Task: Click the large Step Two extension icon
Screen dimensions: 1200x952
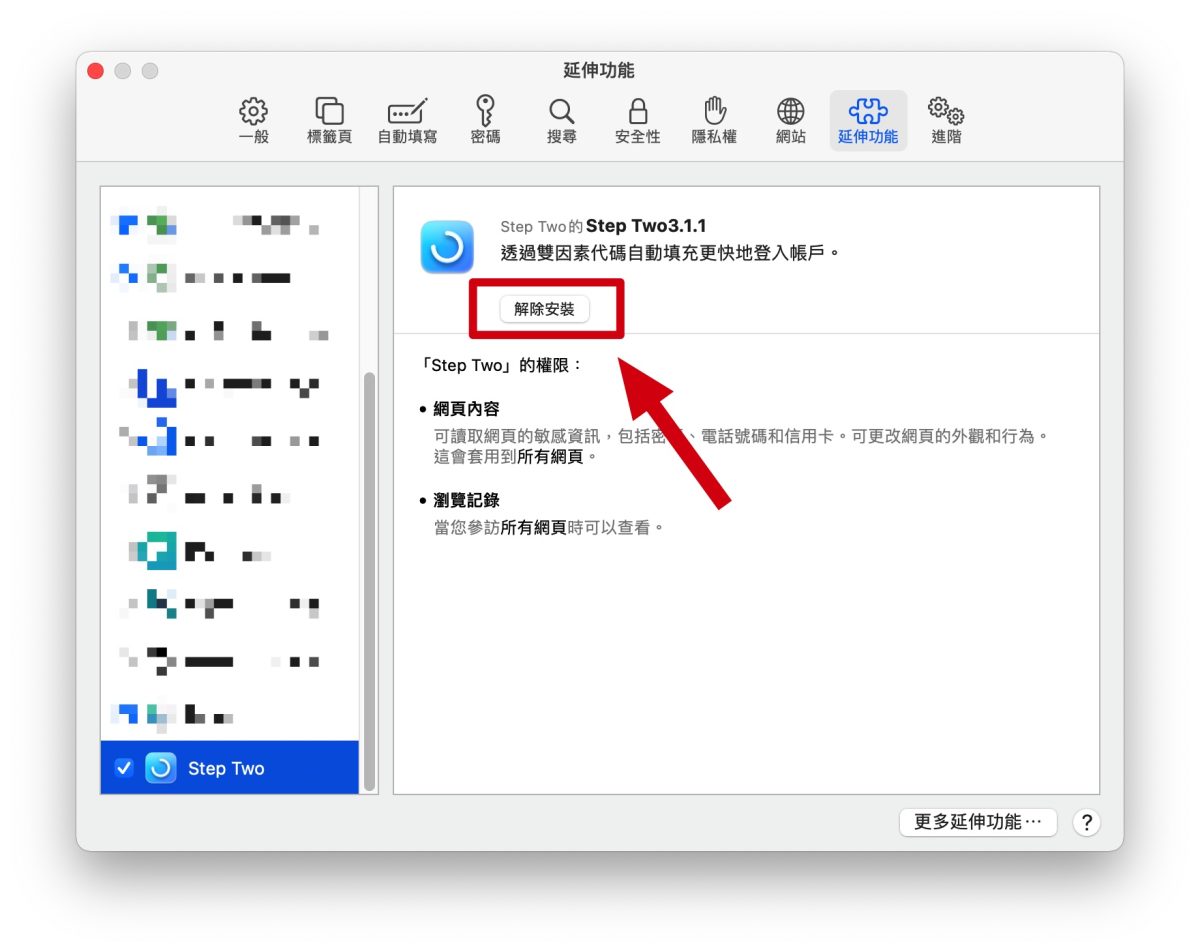Action: coord(447,247)
